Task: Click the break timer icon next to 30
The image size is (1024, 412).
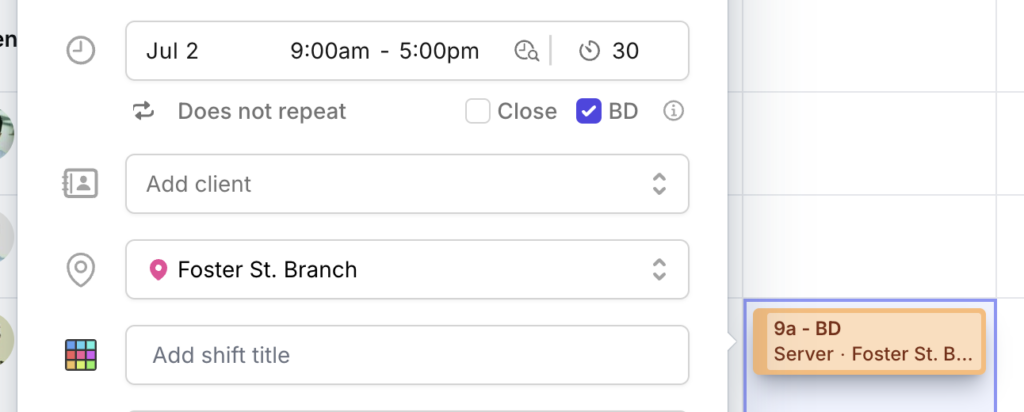Action: click(590, 50)
